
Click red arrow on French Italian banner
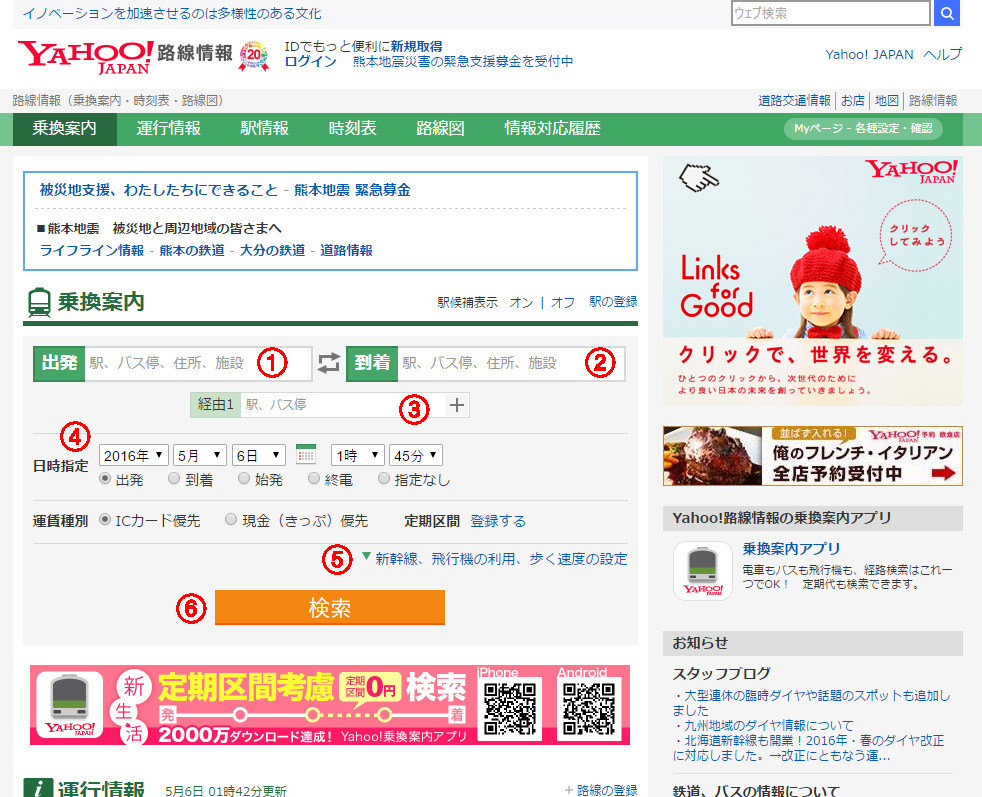click(944, 473)
